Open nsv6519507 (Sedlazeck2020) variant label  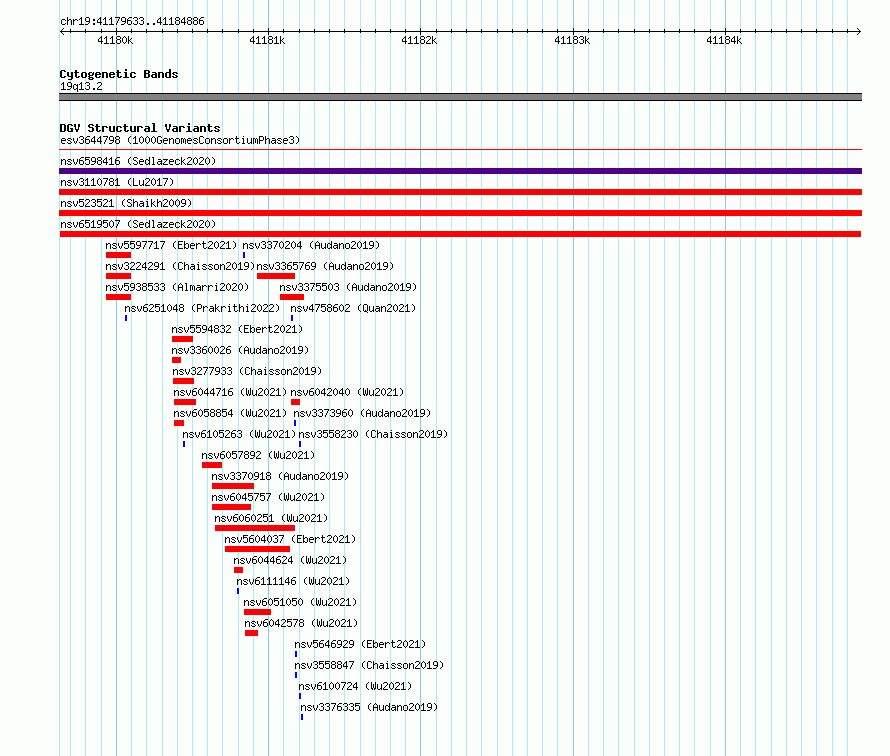coord(138,224)
